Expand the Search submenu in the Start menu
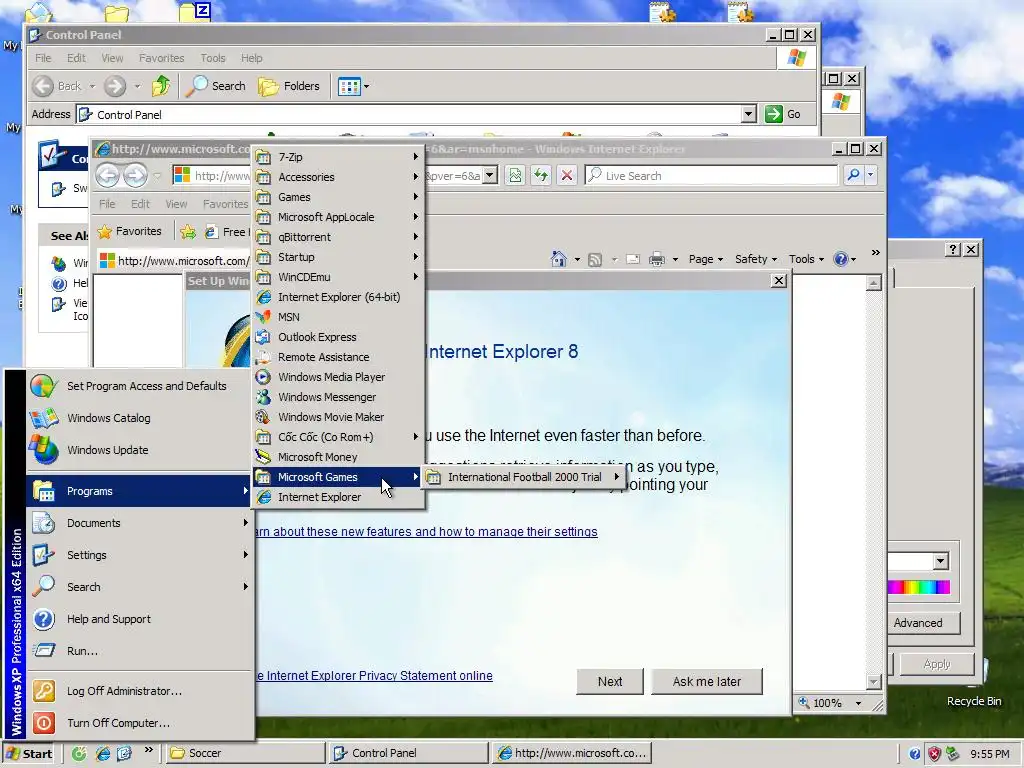This screenshot has width=1024, height=768. coord(246,586)
